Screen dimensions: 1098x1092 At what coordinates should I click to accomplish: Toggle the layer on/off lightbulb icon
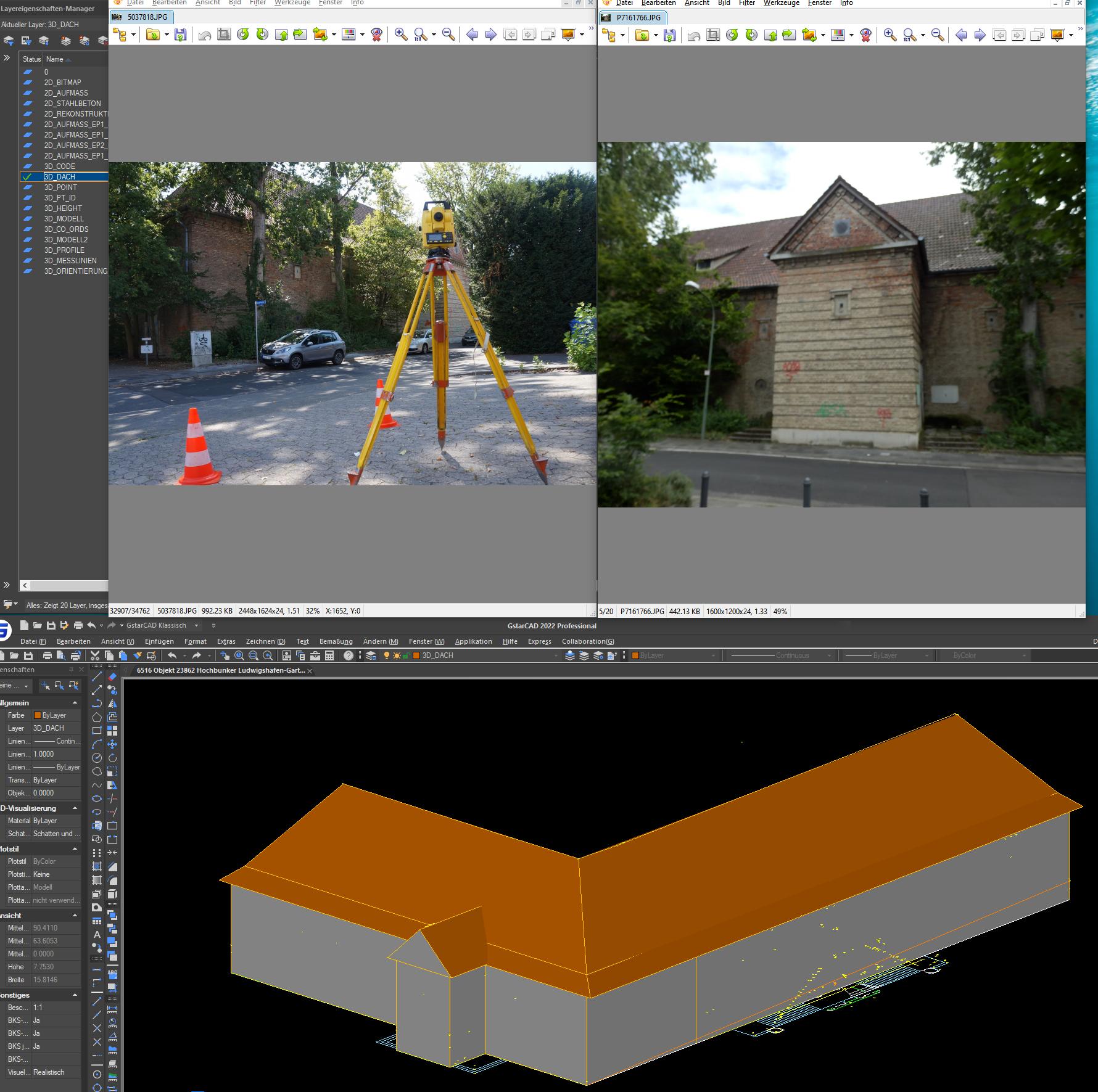(387, 655)
